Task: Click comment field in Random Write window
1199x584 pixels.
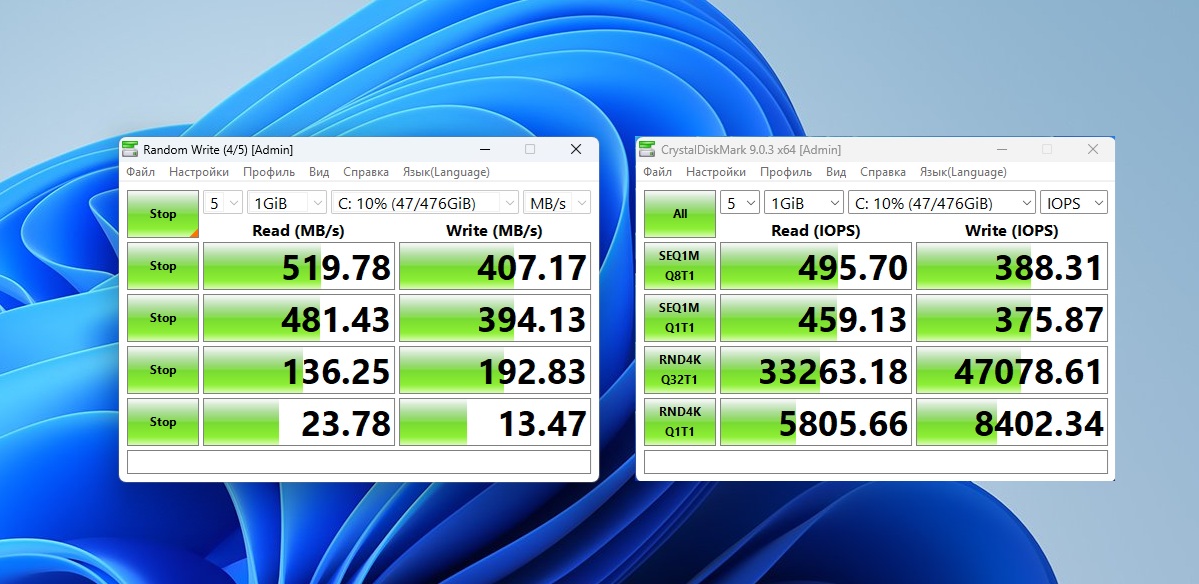Action: point(359,462)
